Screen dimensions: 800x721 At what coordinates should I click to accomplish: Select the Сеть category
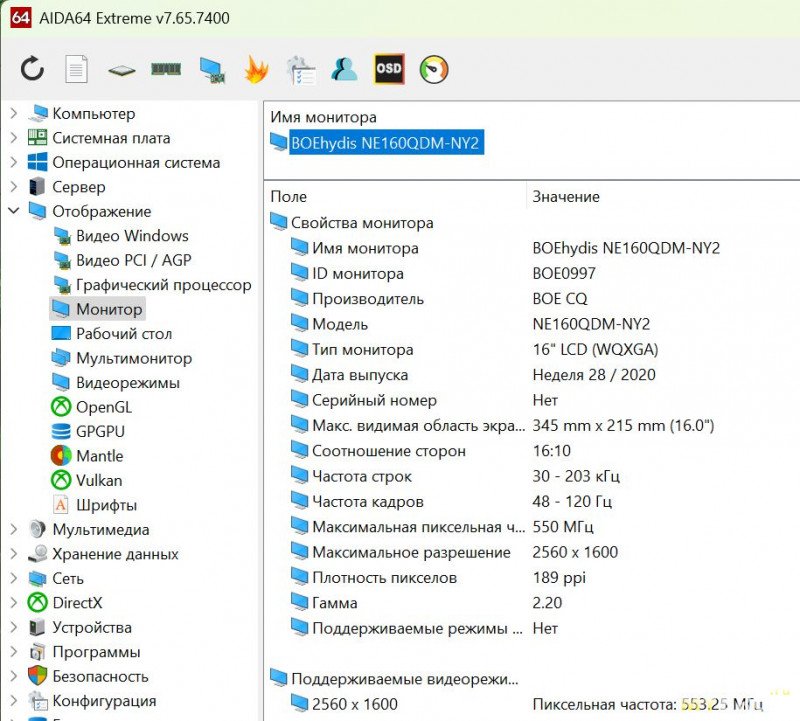(56, 579)
